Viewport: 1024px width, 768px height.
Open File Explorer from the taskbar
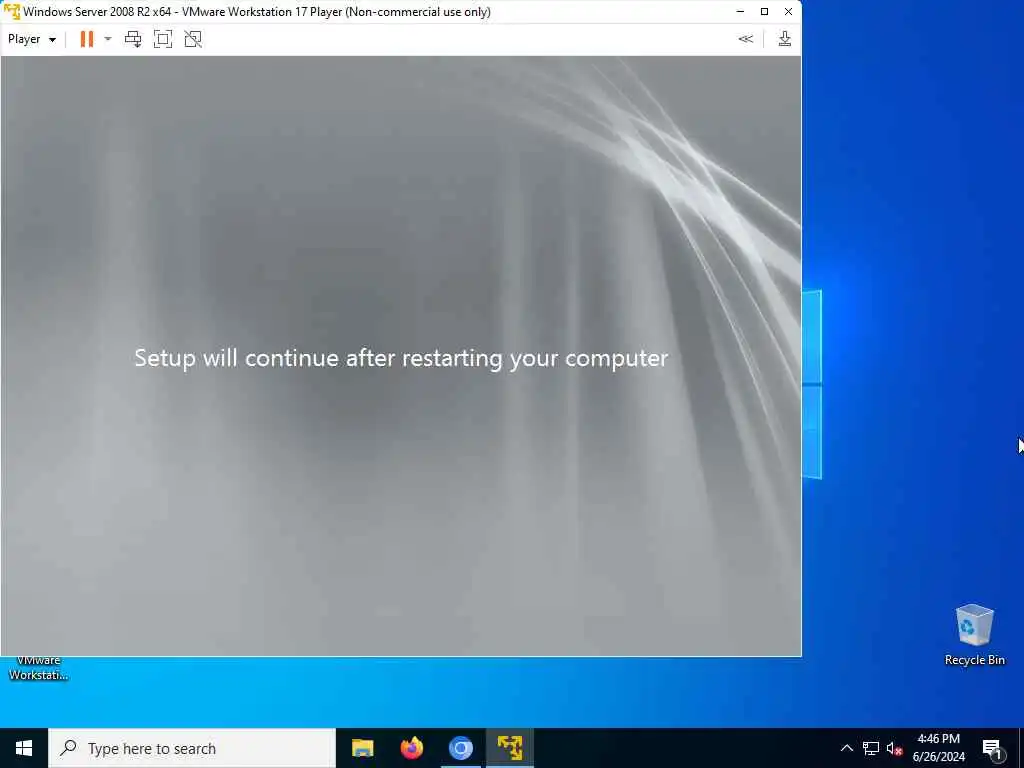pyautogui.click(x=362, y=748)
